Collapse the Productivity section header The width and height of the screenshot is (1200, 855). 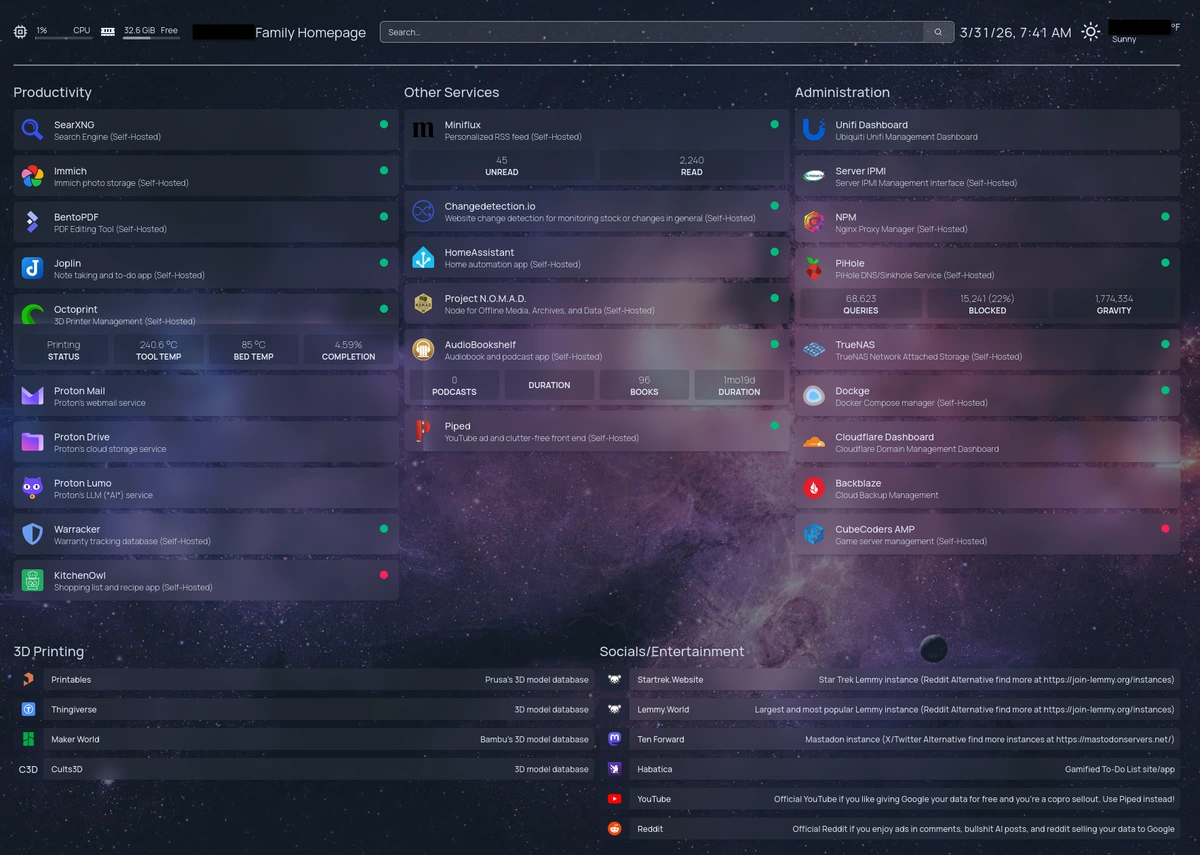click(x=52, y=92)
